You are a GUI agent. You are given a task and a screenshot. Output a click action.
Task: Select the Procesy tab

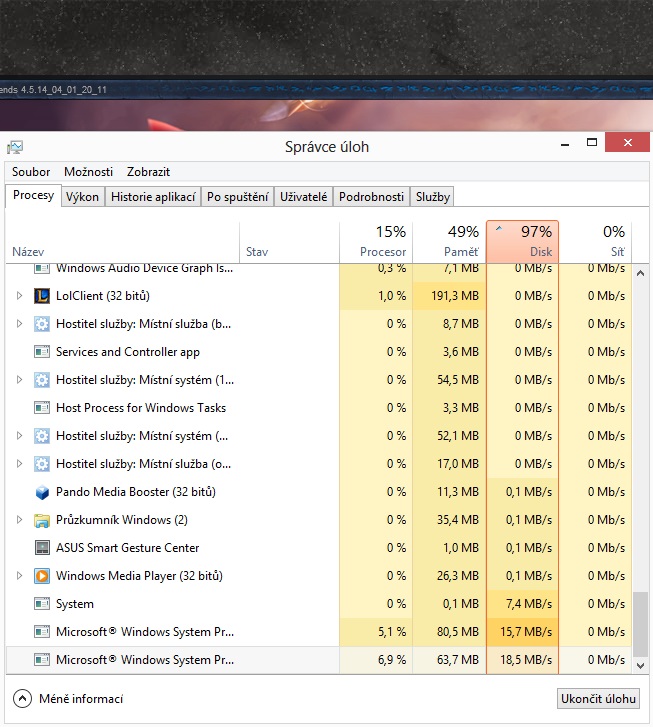tap(33, 195)
